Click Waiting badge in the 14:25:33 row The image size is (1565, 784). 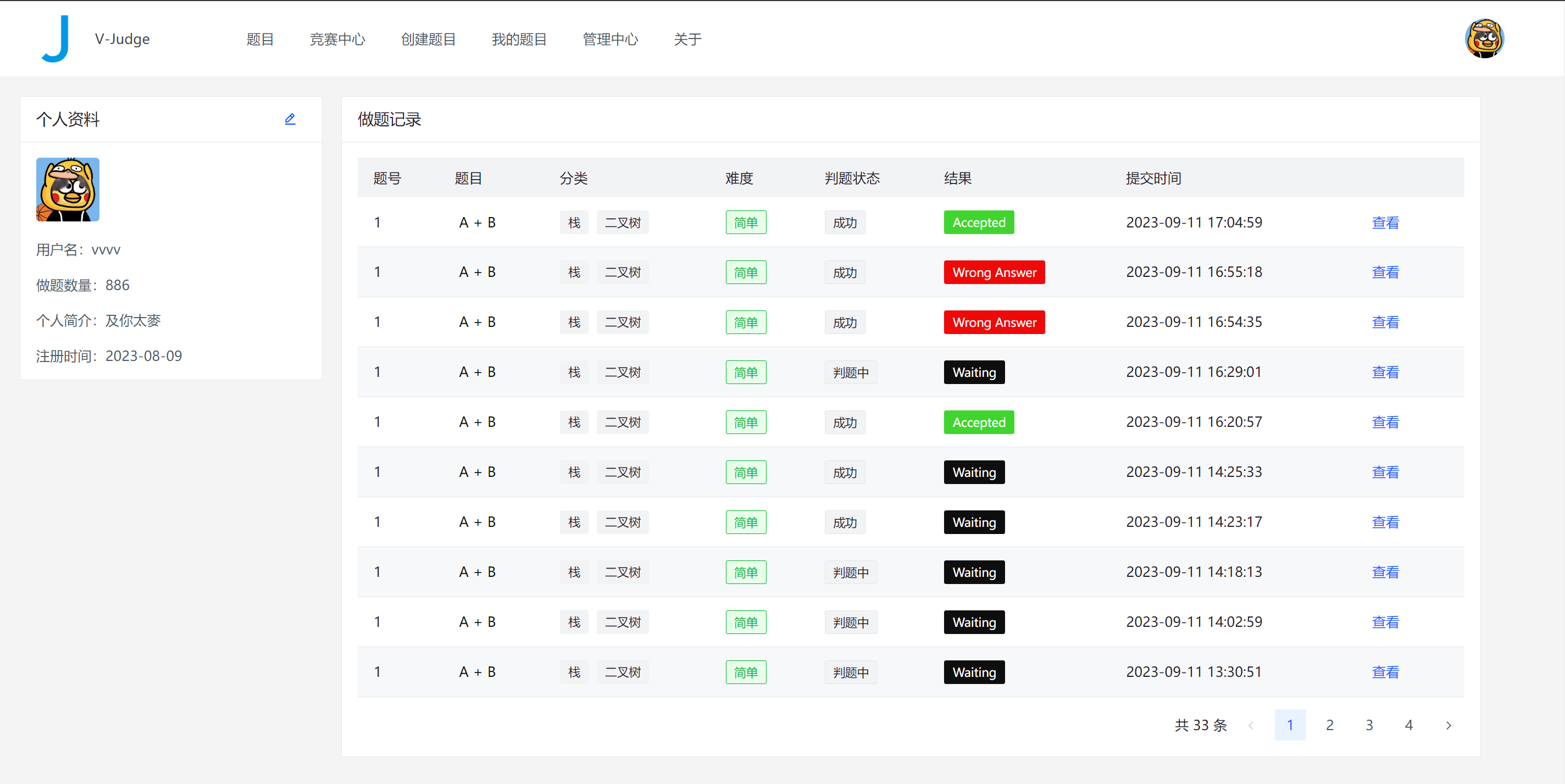tap(974, 472)
